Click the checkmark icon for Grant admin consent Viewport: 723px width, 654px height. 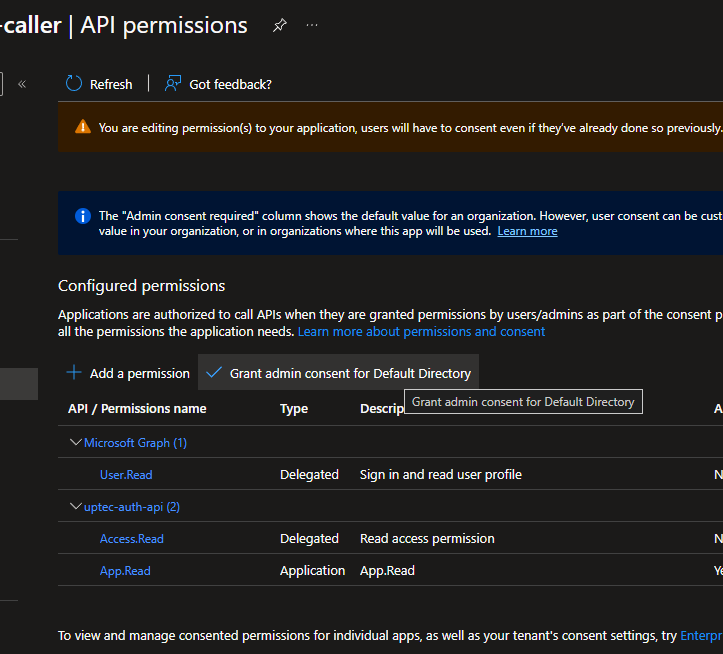[213, 373]
